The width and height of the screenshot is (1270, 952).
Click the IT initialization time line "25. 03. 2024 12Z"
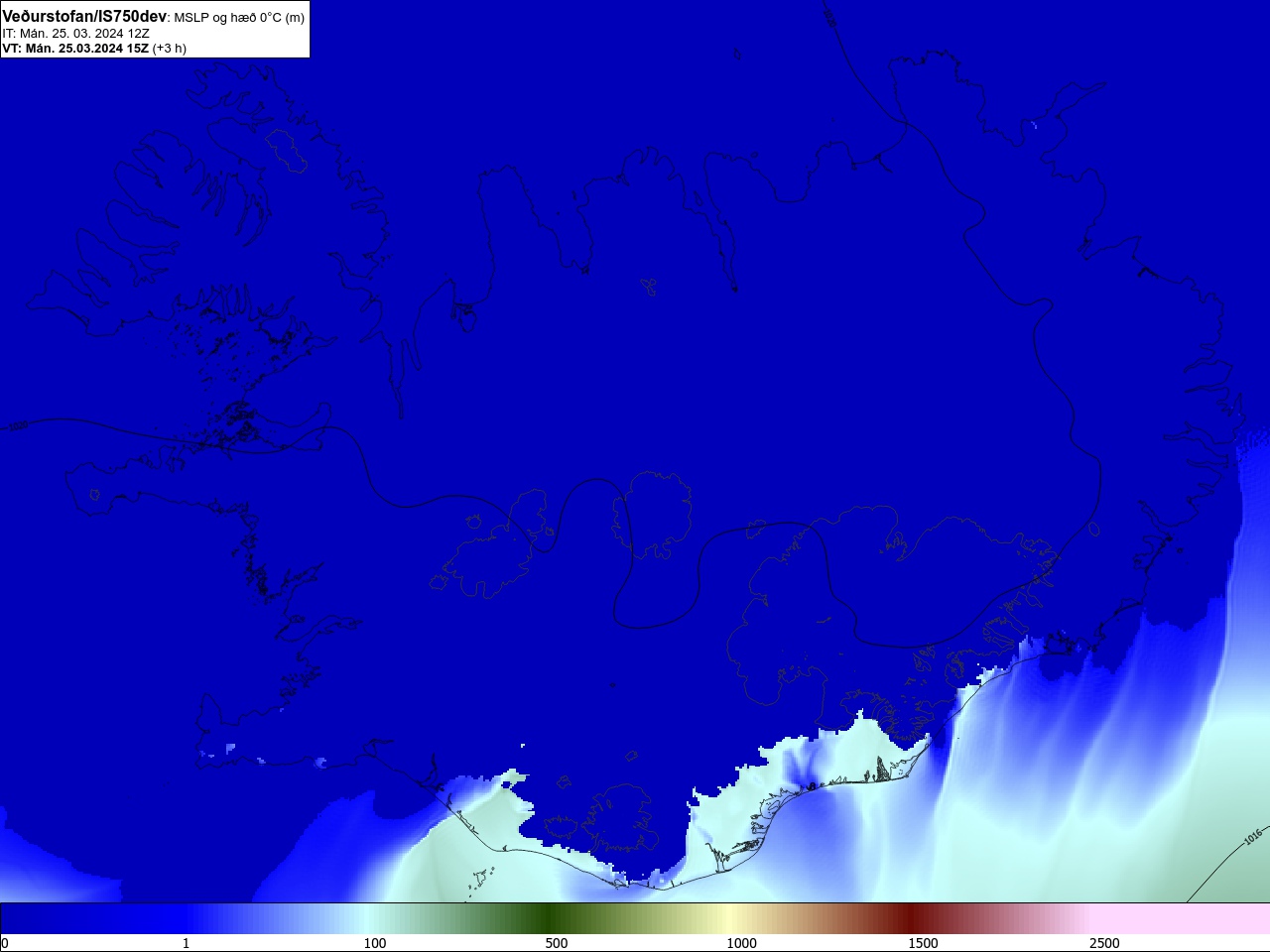(76, 33)
